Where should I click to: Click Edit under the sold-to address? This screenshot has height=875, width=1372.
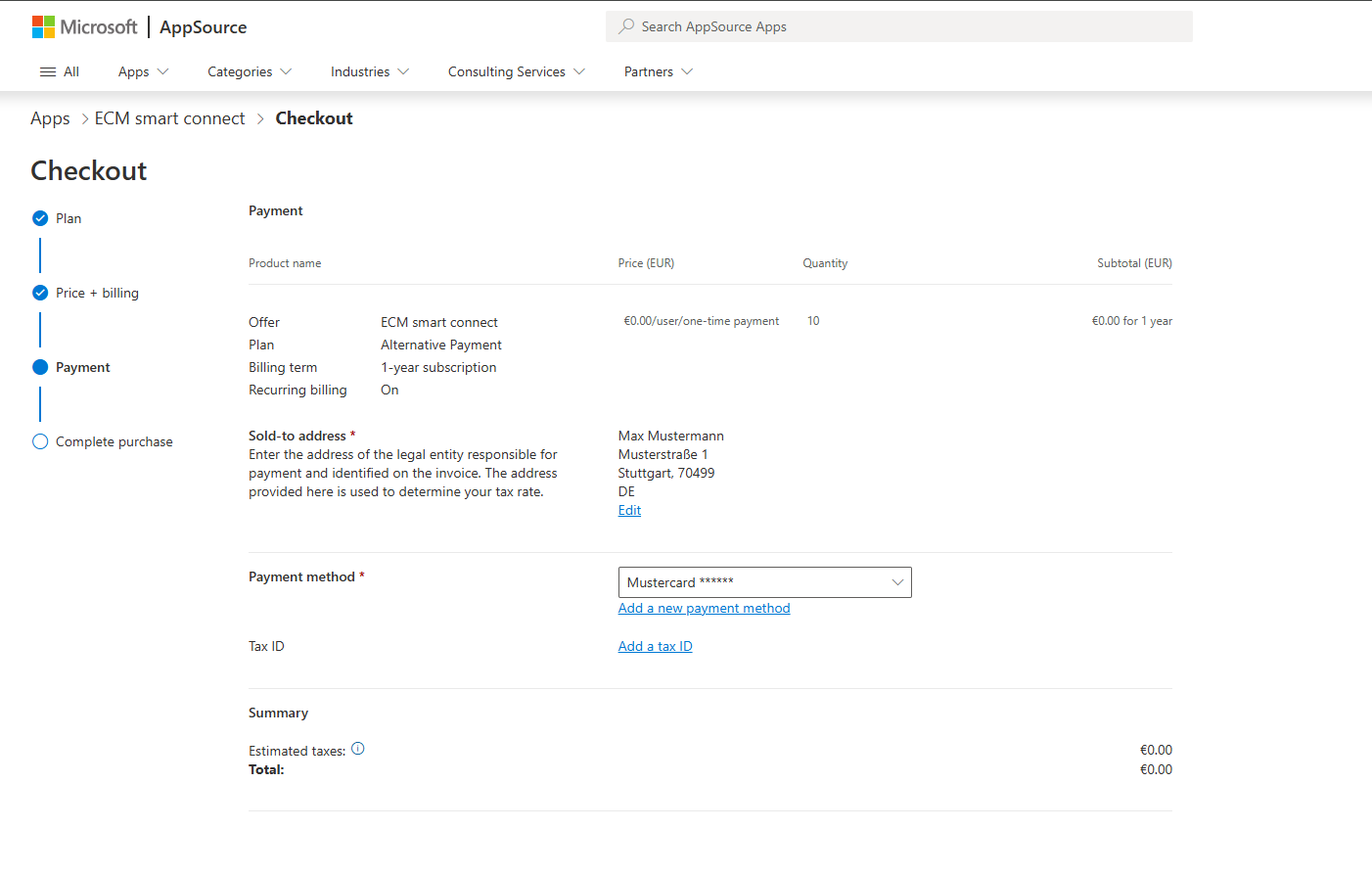coord(629,510)
